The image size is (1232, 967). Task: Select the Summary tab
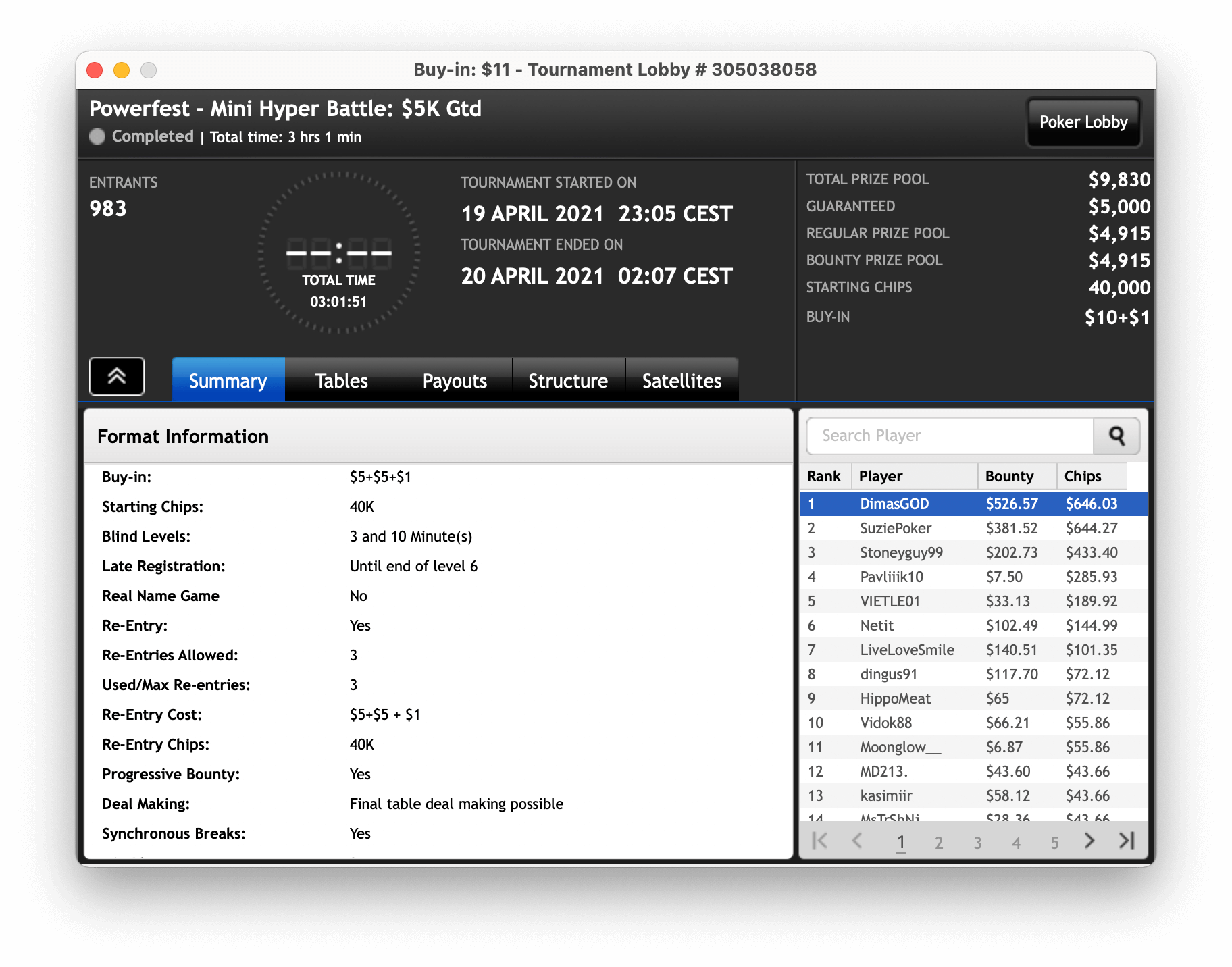228,381
